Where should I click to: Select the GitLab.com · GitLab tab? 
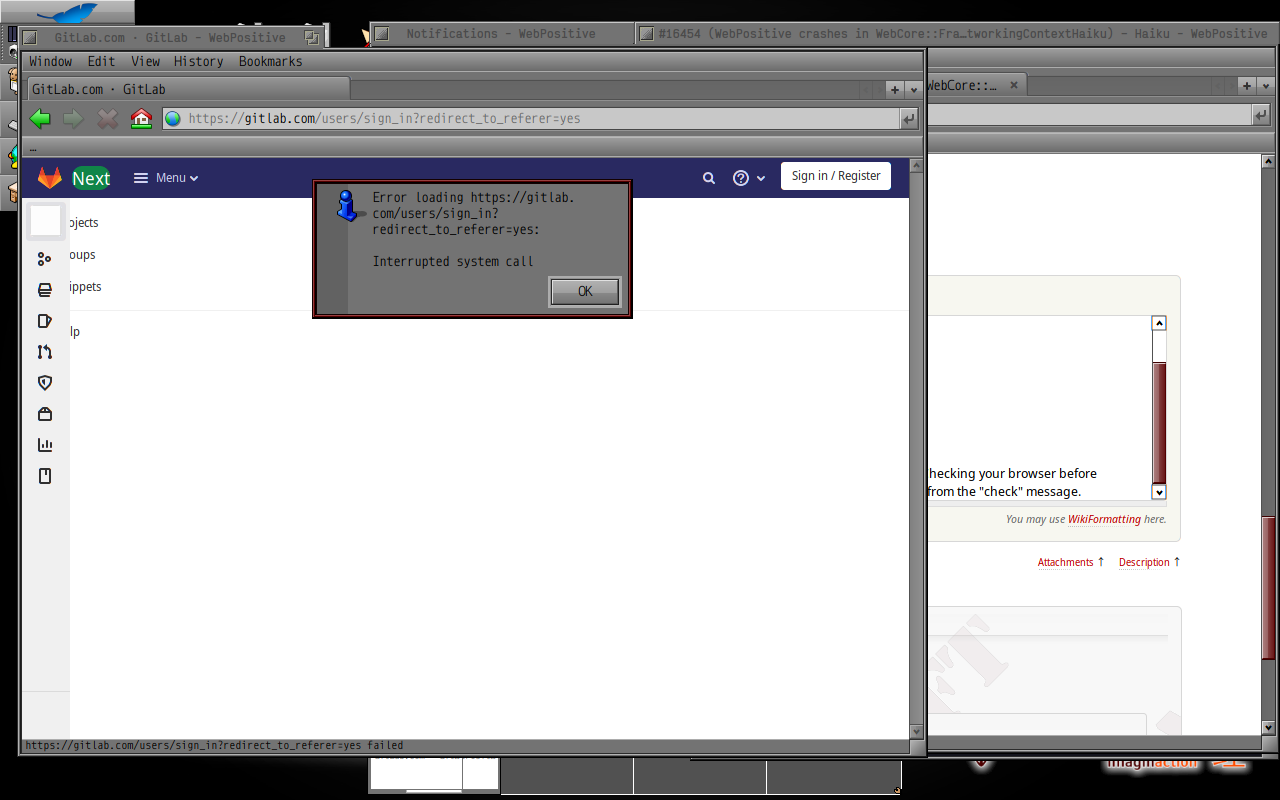tap(188, 89)
